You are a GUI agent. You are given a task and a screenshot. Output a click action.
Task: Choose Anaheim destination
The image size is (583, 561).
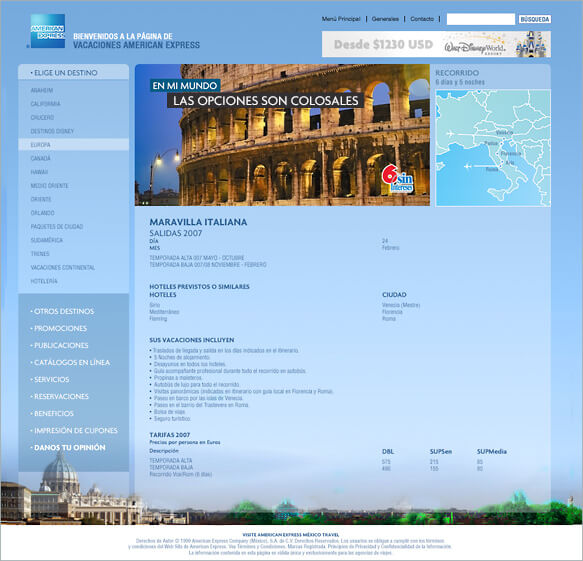tap(42, 90)
